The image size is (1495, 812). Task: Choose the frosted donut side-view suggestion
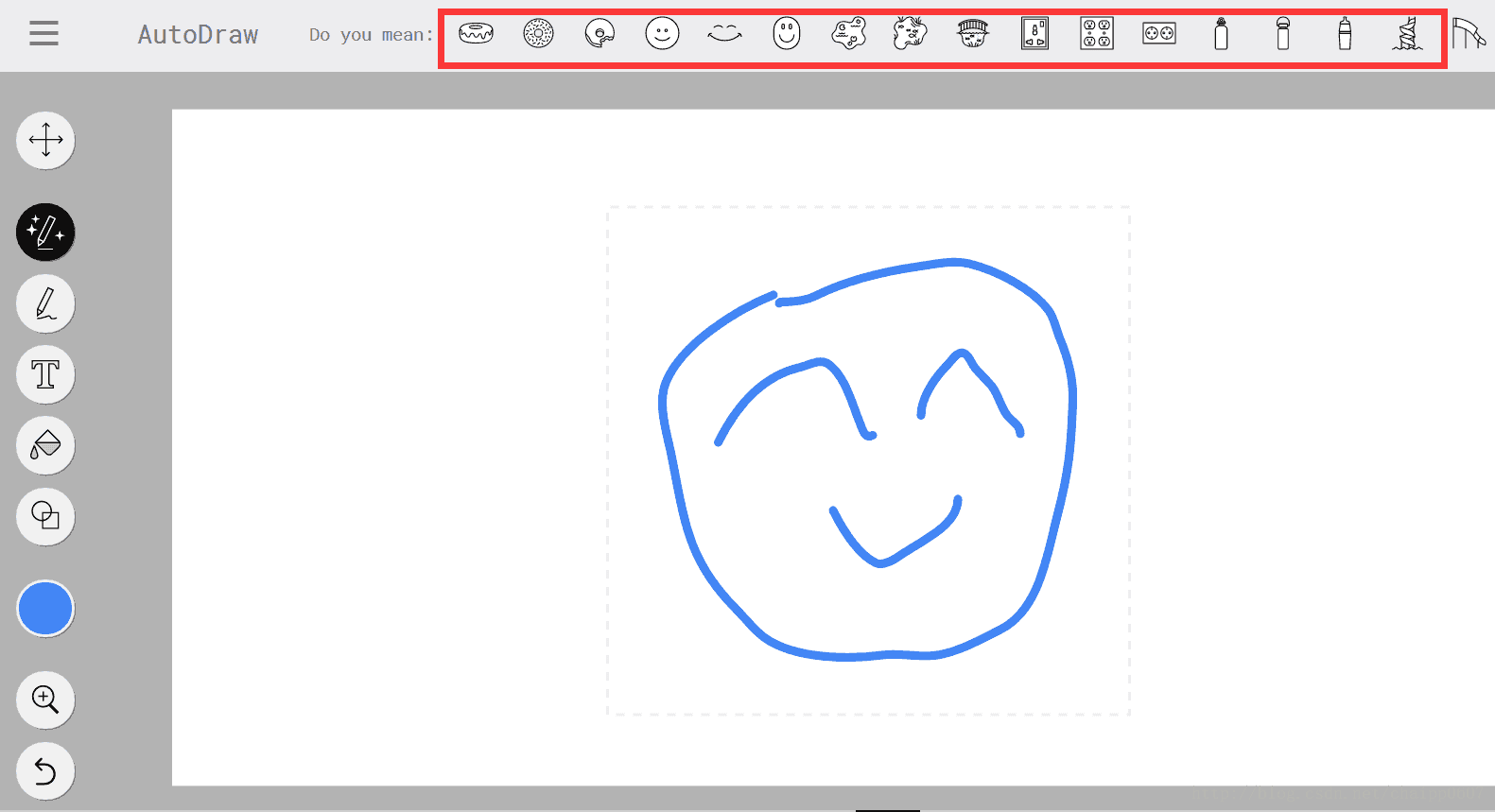(476, 34)
